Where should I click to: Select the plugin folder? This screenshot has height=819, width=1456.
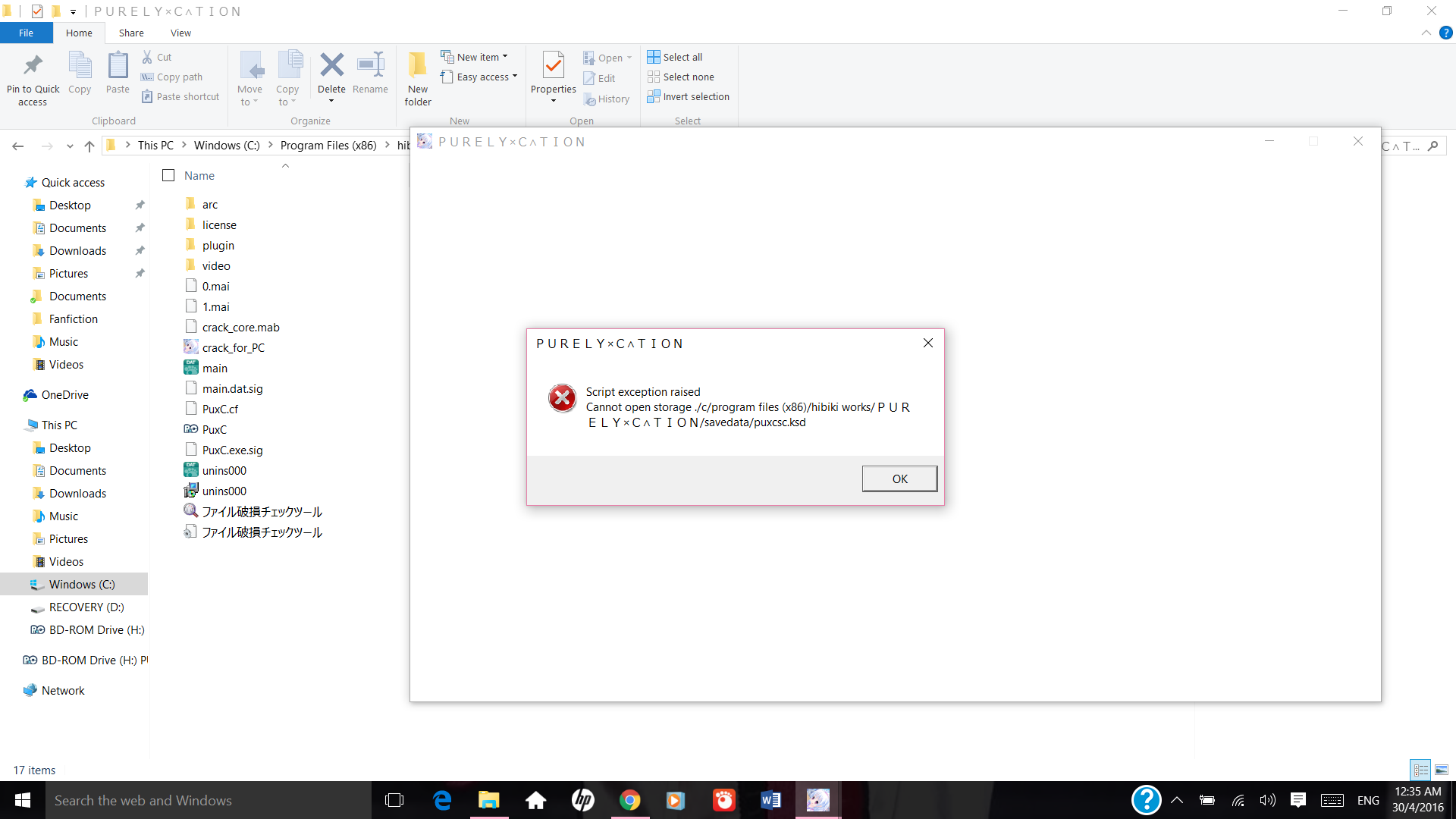[x=218, y=245]
